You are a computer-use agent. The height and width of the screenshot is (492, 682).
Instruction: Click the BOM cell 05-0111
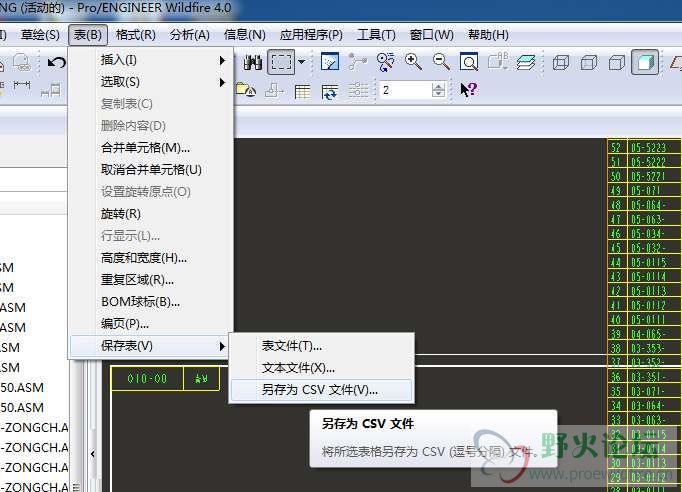(654, 320)
